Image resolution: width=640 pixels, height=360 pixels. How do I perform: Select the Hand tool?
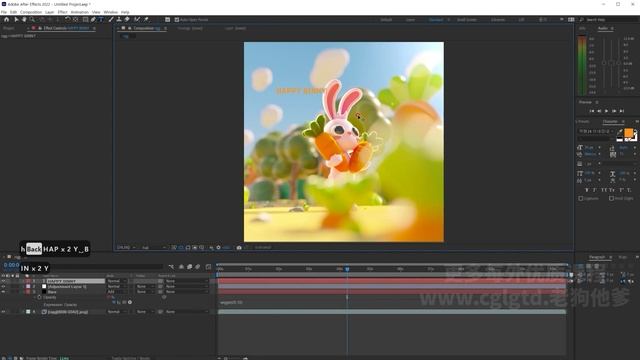point(24,19)
